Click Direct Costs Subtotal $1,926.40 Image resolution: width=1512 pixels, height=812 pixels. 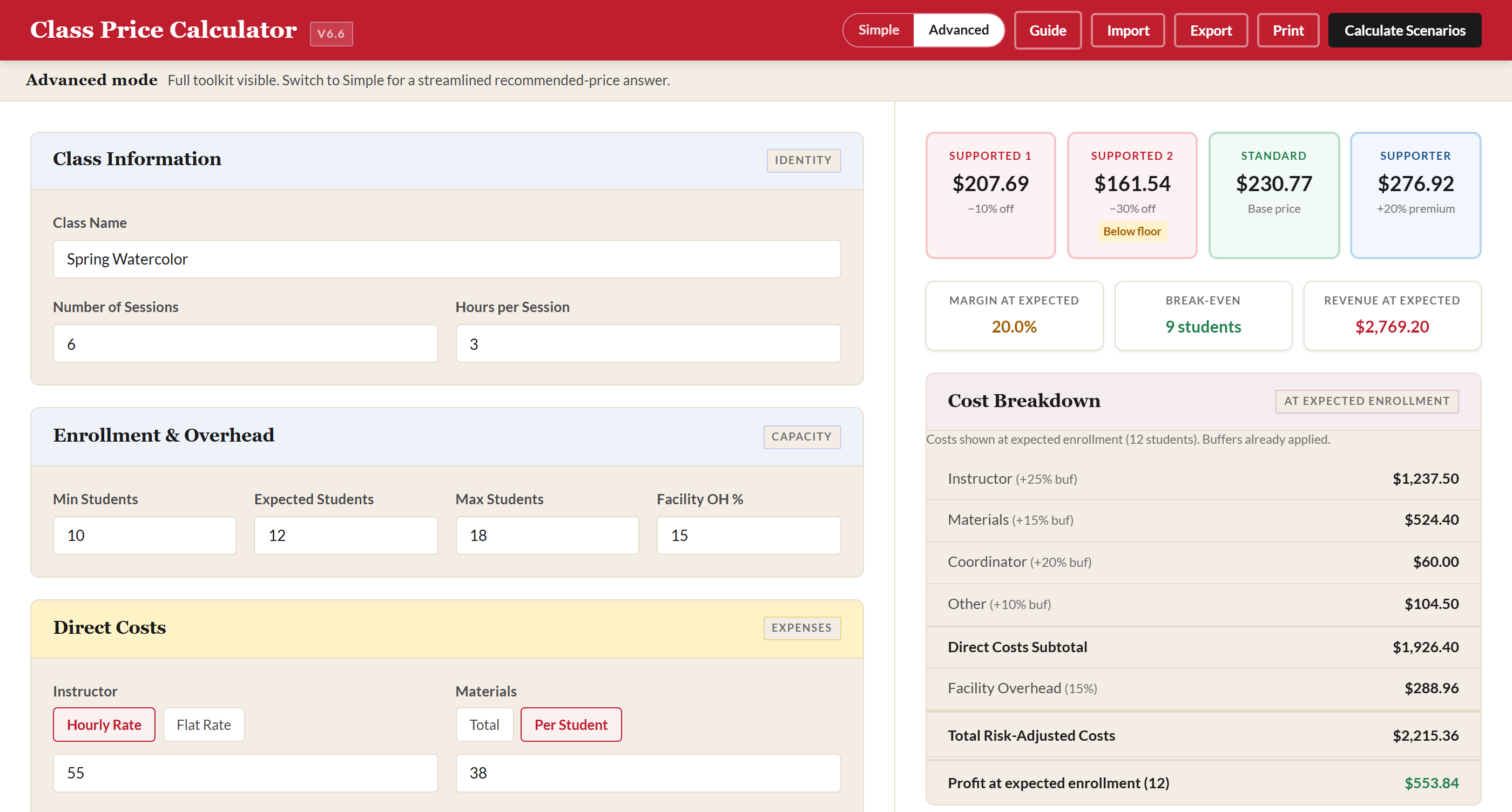point(1203,647)
